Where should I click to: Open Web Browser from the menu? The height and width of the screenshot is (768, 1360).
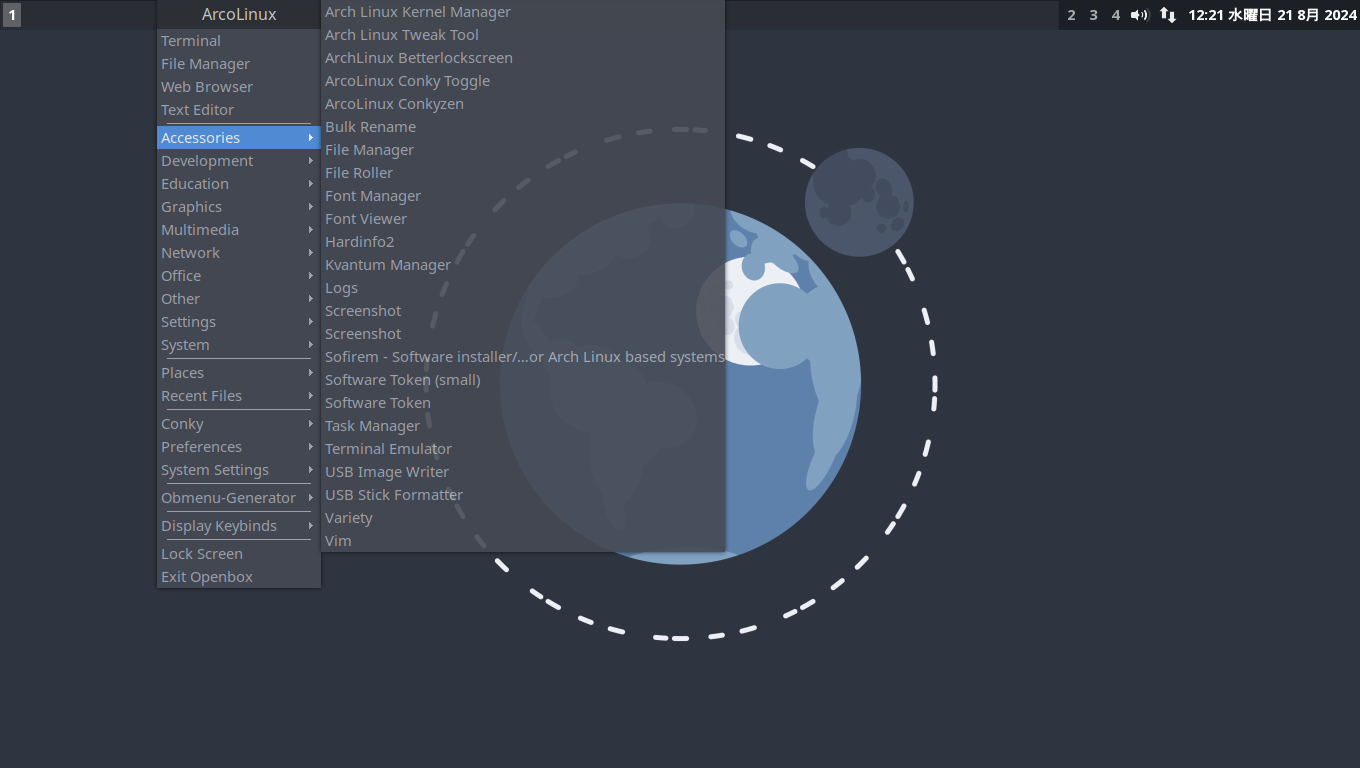point(239,87)
